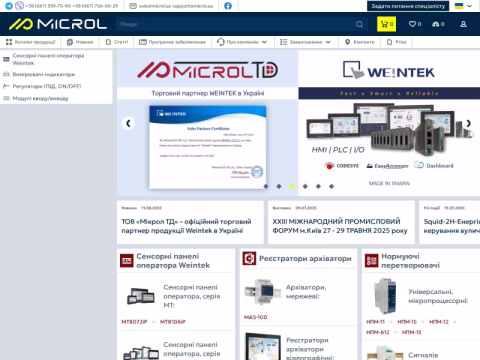This screenshot has height=360, width=480.
Task: Click the red Нормуючі перетворювачі category icon
Action: [372, 261]
